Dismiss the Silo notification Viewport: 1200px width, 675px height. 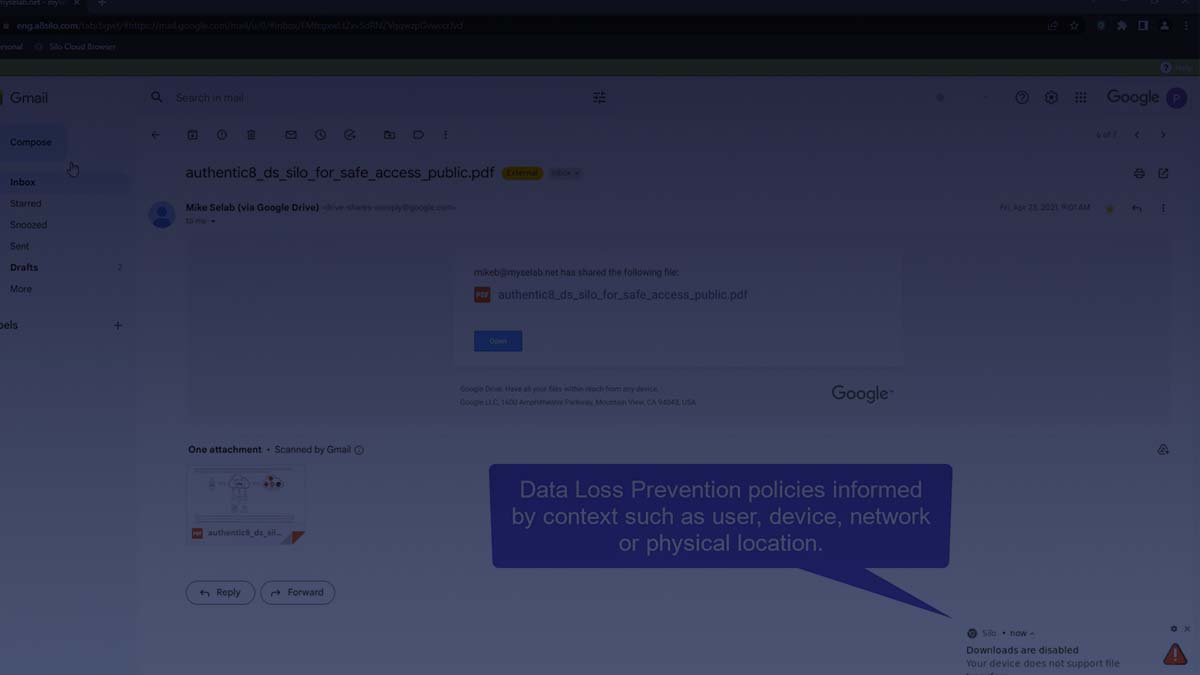[1187, 629]
